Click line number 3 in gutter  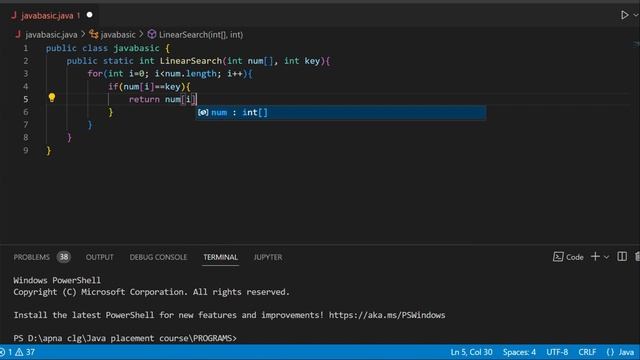click(26, 73)
